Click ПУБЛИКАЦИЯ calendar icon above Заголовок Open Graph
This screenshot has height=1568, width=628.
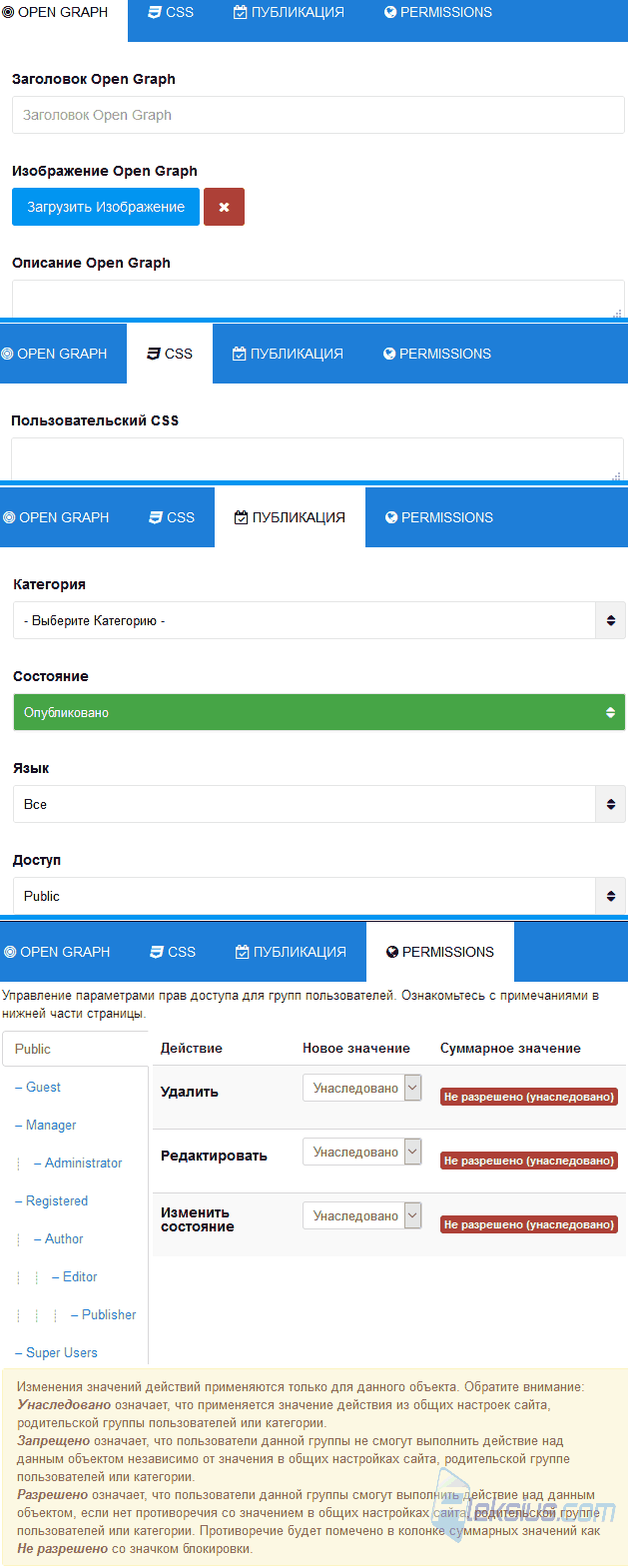[241, 12]
